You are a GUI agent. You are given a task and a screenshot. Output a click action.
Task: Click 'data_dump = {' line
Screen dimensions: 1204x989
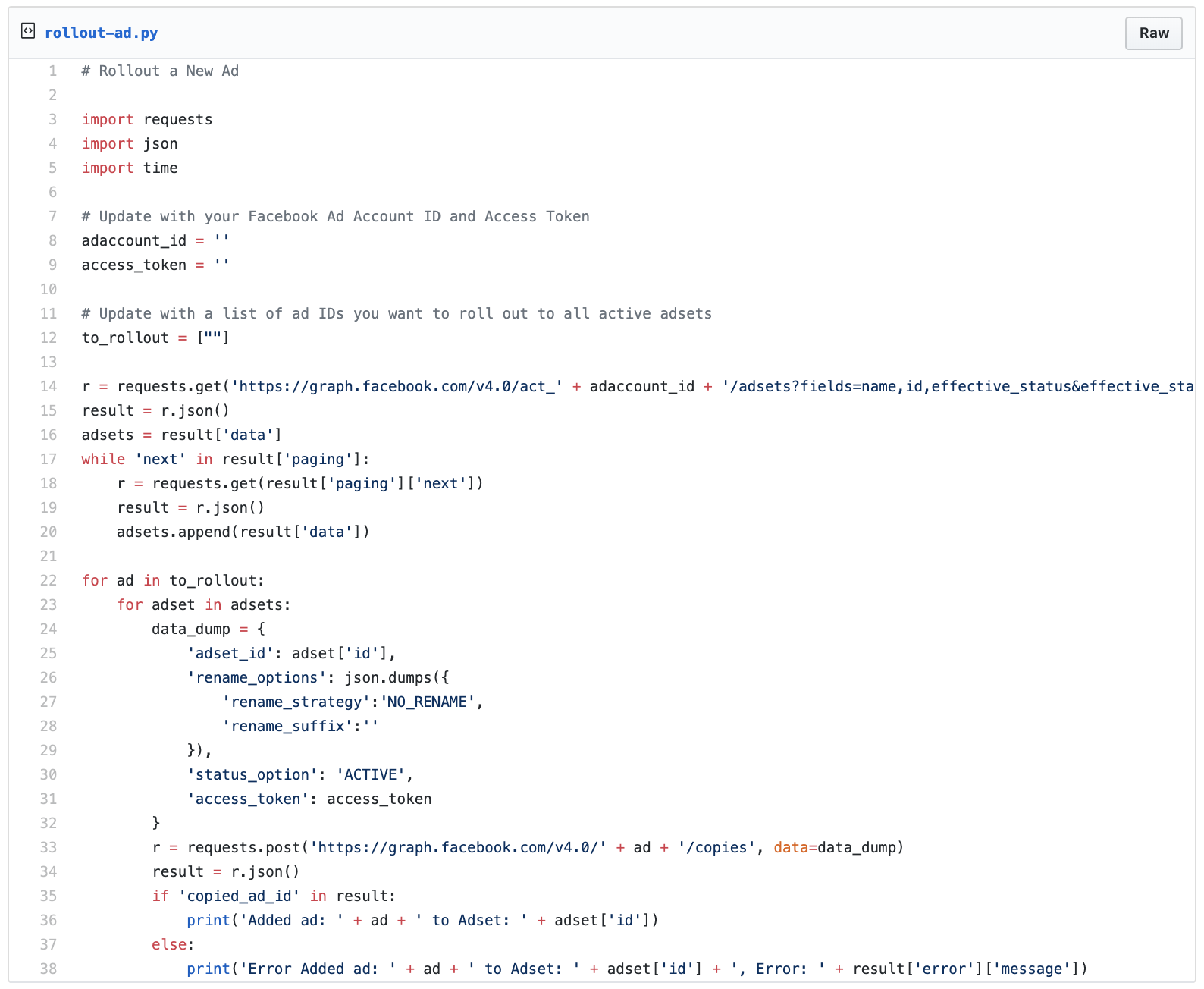(x=209, y=629)
